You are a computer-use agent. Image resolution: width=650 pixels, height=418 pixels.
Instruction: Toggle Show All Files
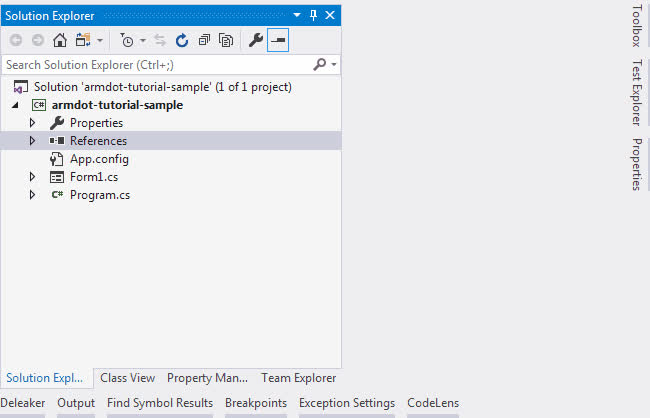226,40
